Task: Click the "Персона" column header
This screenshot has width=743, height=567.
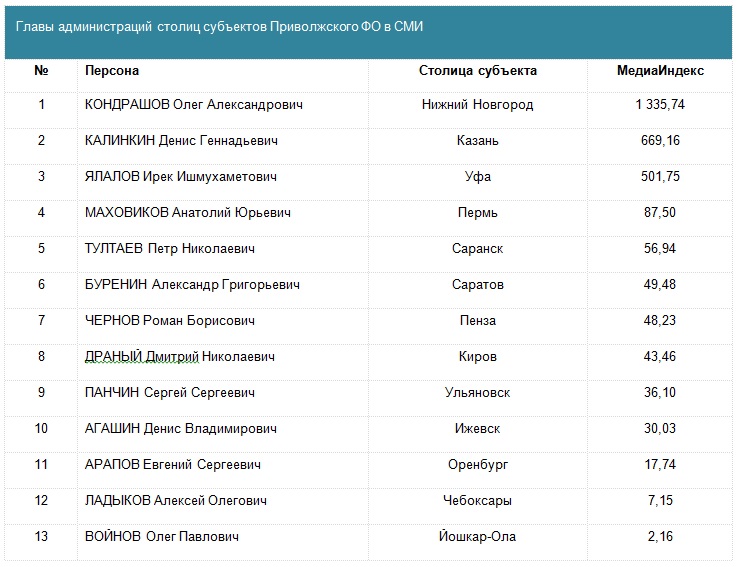Action: (x=112, y=71)
